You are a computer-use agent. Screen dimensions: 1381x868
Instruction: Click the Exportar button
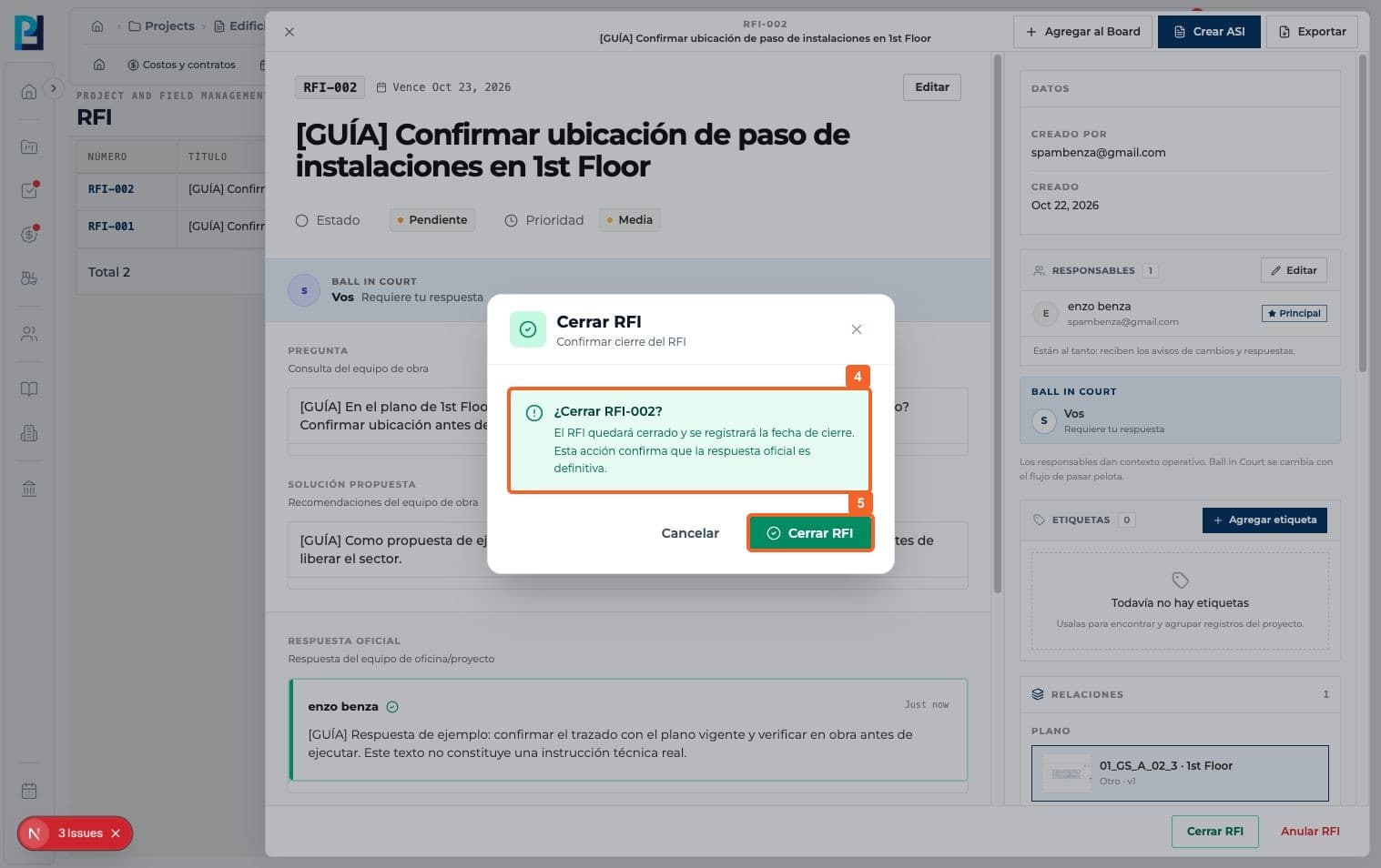click(1313, 32)
